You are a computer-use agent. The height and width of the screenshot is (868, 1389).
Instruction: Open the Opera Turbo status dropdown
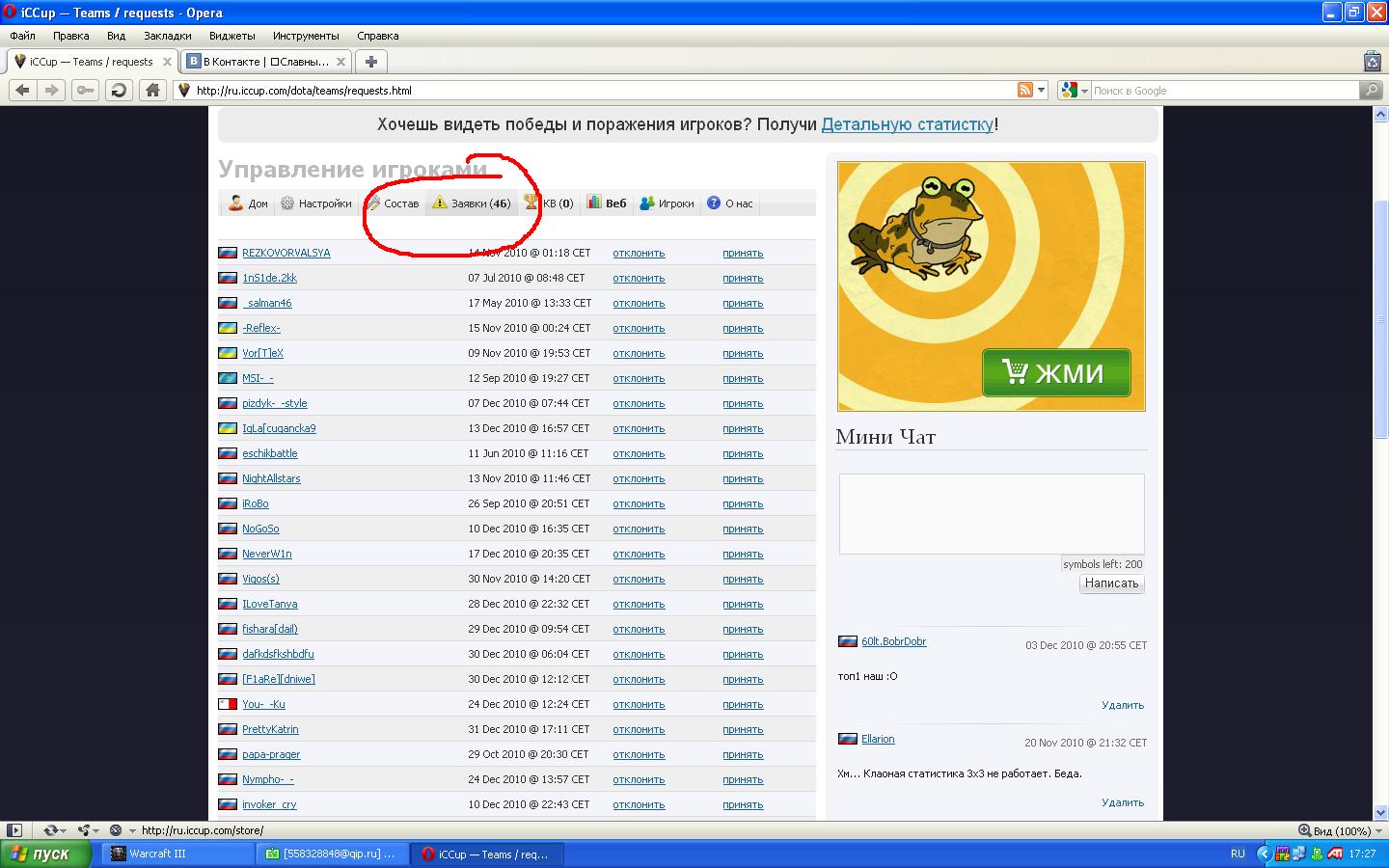click(121, 830)
